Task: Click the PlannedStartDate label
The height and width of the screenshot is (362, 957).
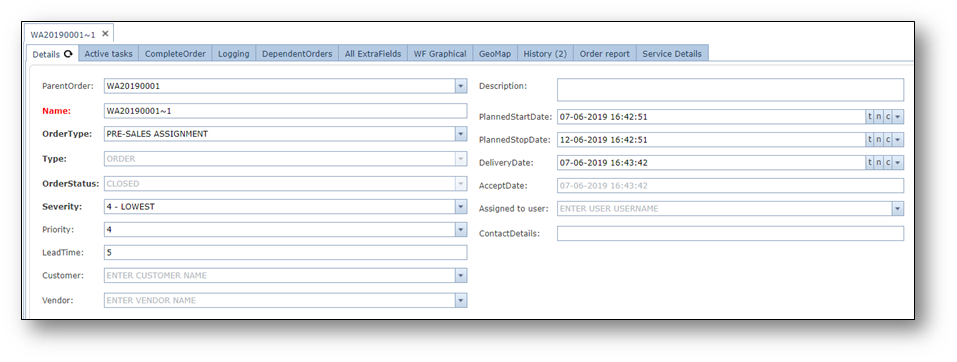Action: 515,117
